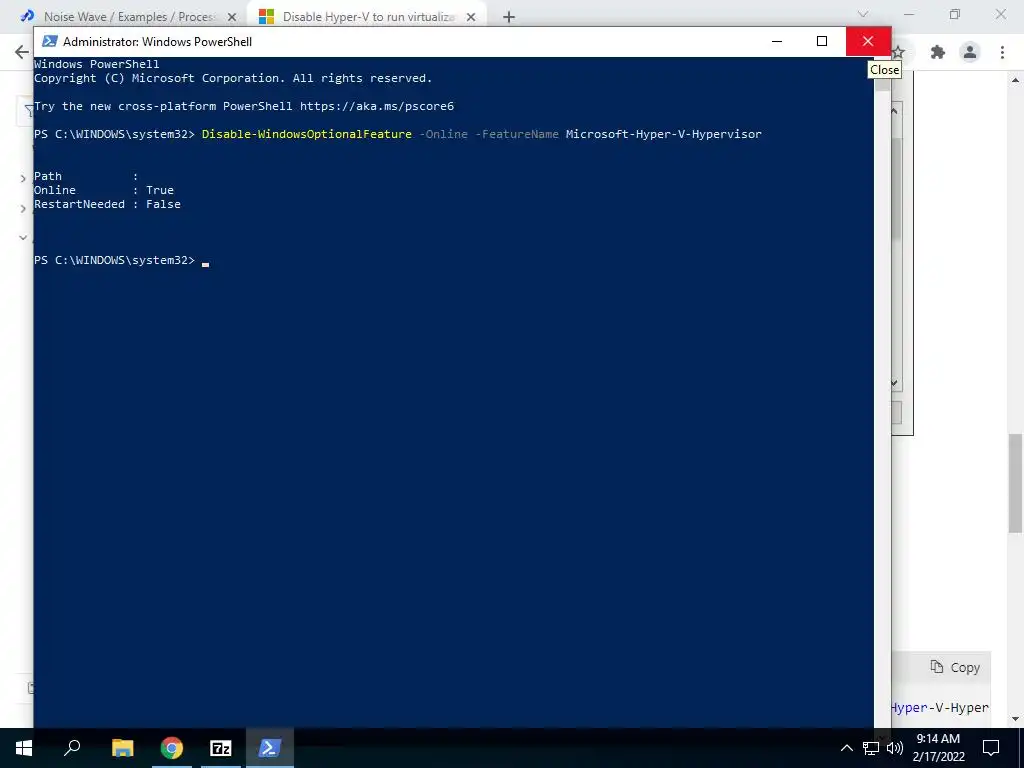Bookmark page with star icon

click(899, 52)
